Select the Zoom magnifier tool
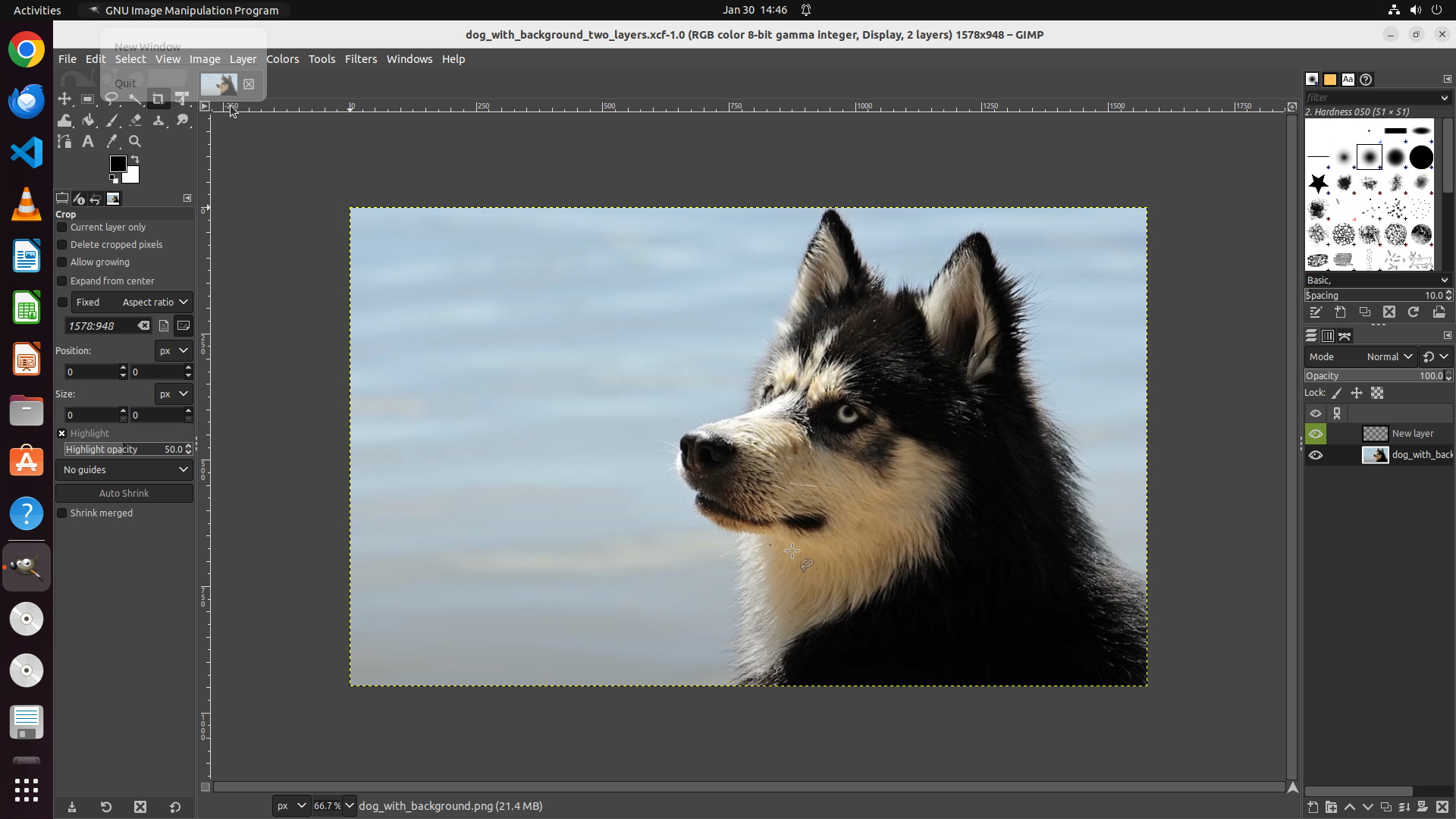The image size is (1456, 819). pos(135,141)
